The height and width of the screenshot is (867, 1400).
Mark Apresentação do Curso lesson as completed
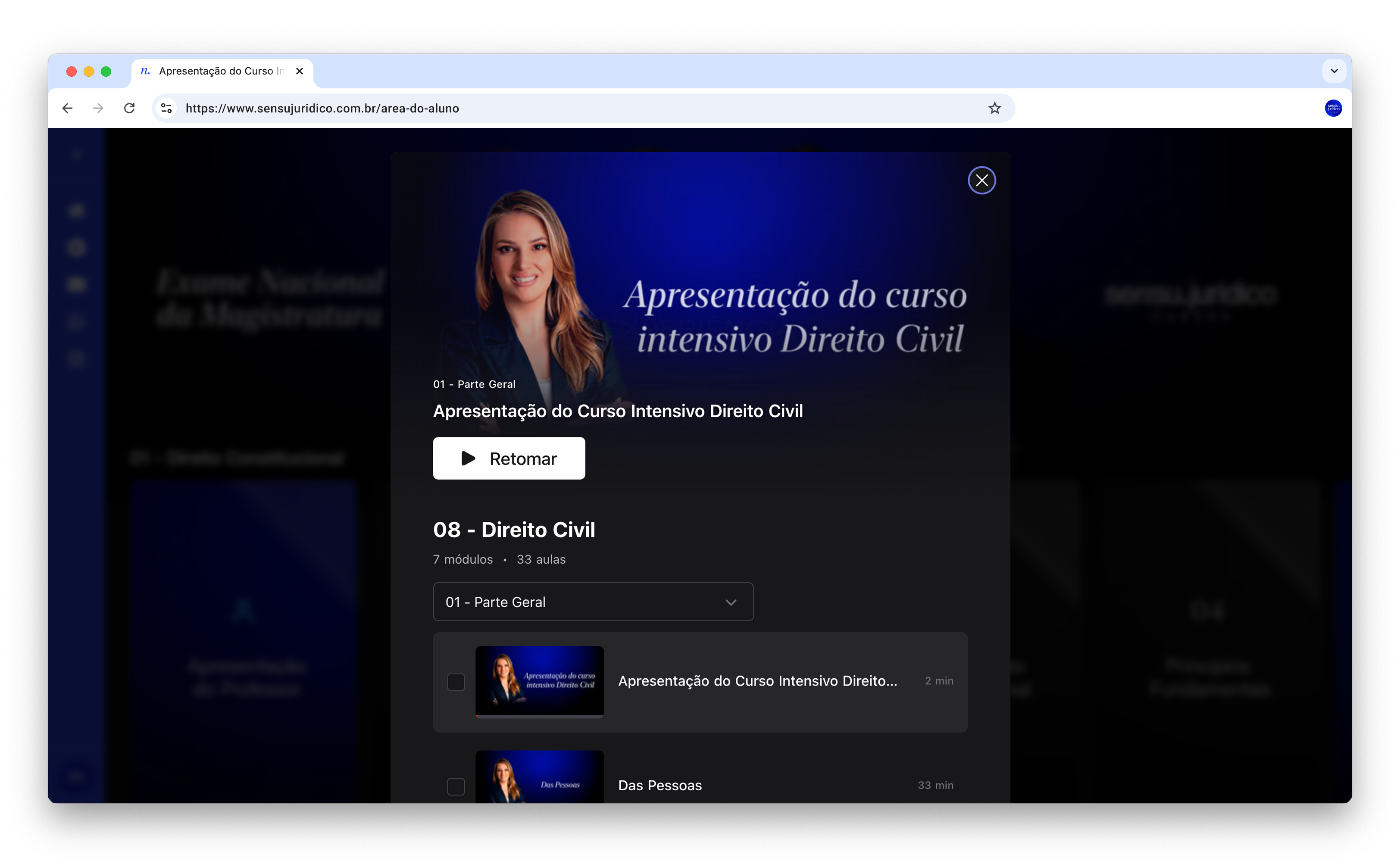tap(455, 682)
